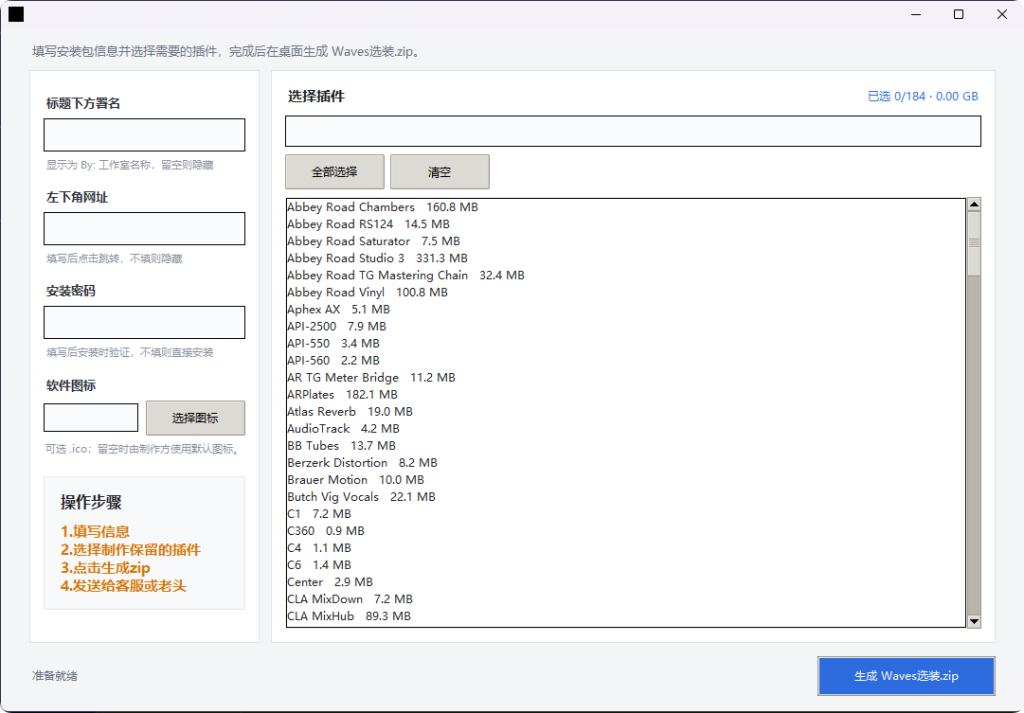Screen dimensions: 1024x713
Task: Focus the plugin search box under 选择插件
Action: pos(633,131)
